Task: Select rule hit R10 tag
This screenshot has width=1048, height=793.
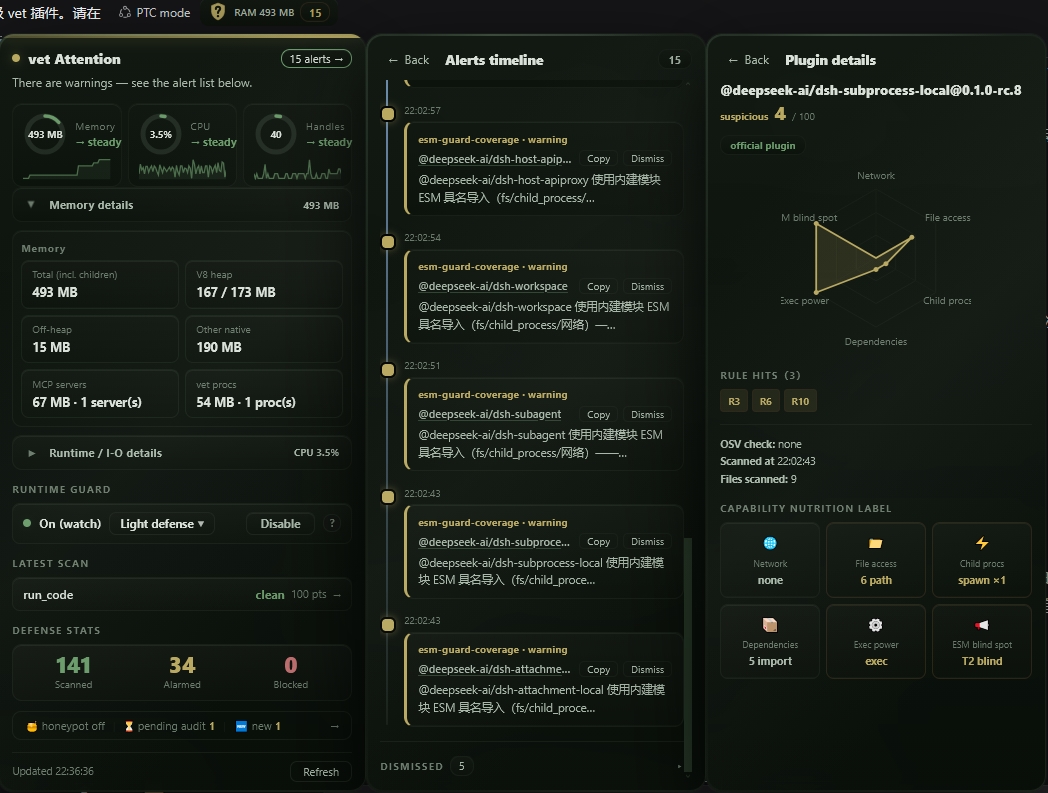Action: pyautogui.click(x=800, y=401)
